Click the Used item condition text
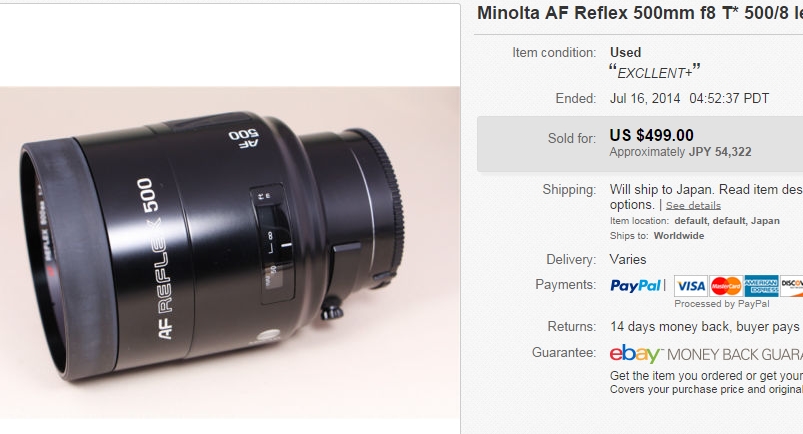 coord(625,52)
